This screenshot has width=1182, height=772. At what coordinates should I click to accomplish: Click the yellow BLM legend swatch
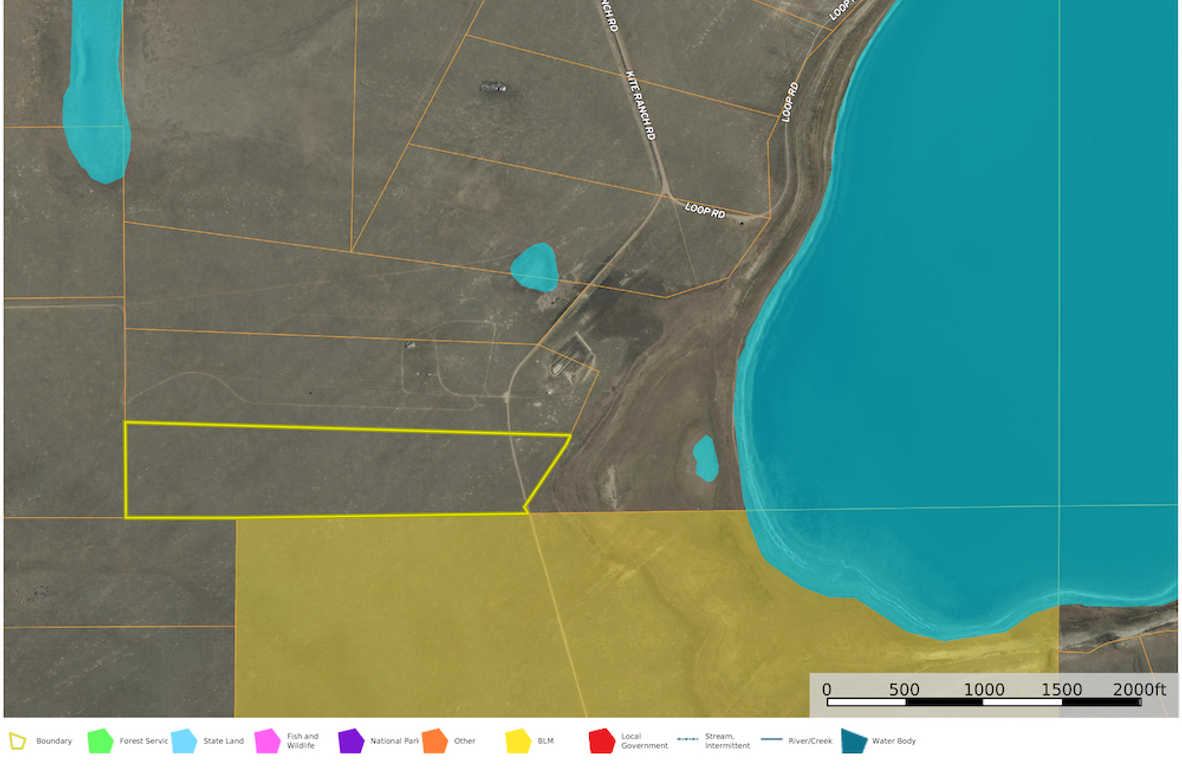[518, 741]
